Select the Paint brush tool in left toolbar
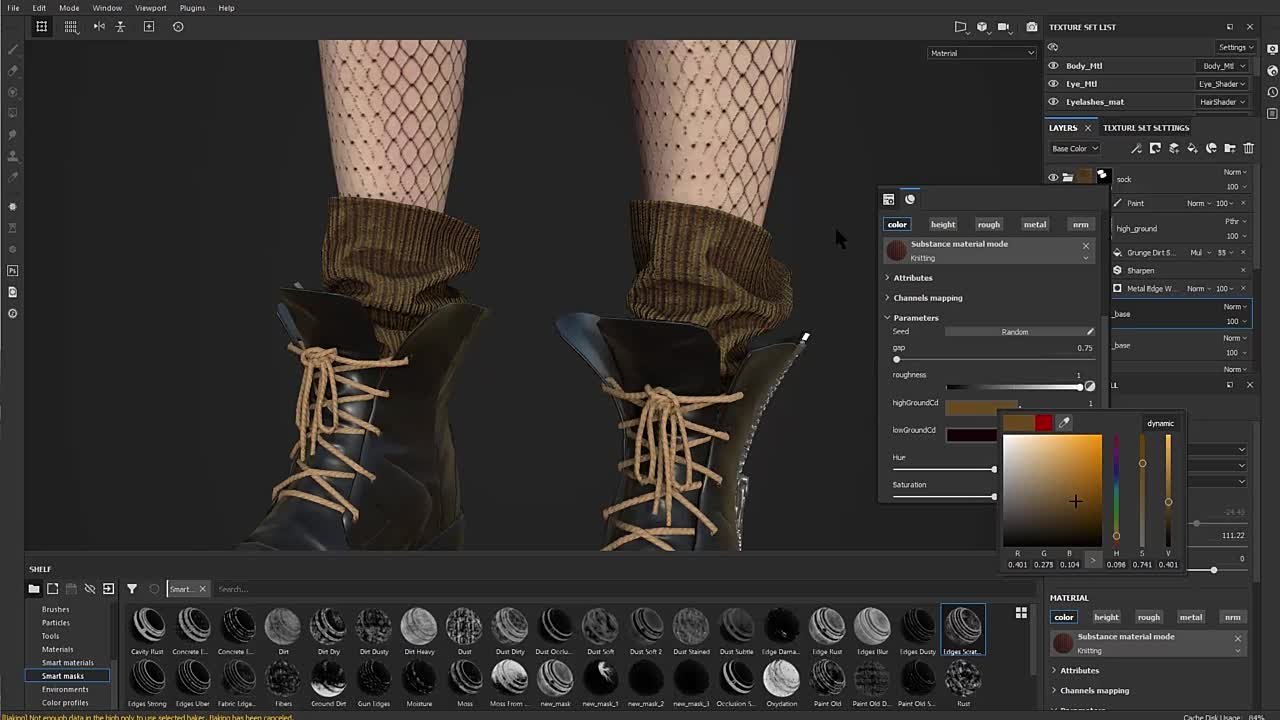This screenshot has height=720, width=1280. click(x=12, y=49)
